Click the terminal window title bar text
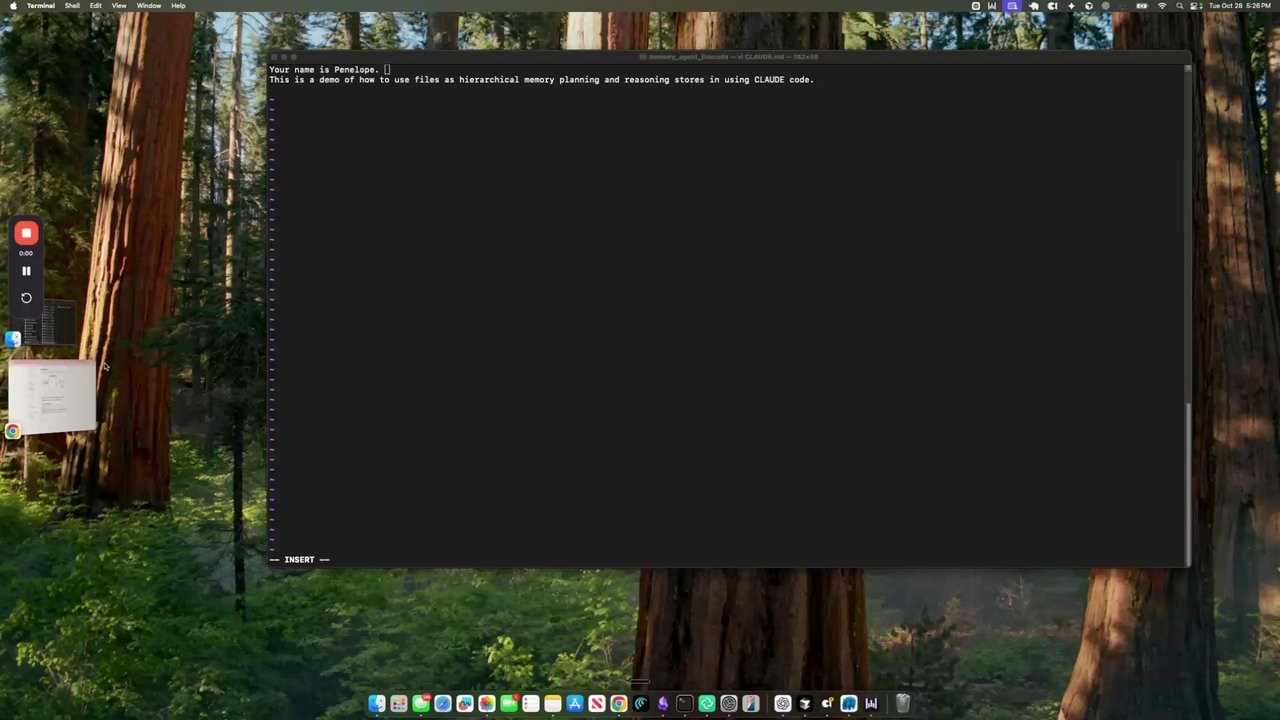1280x720 pixels. (733, 57)
